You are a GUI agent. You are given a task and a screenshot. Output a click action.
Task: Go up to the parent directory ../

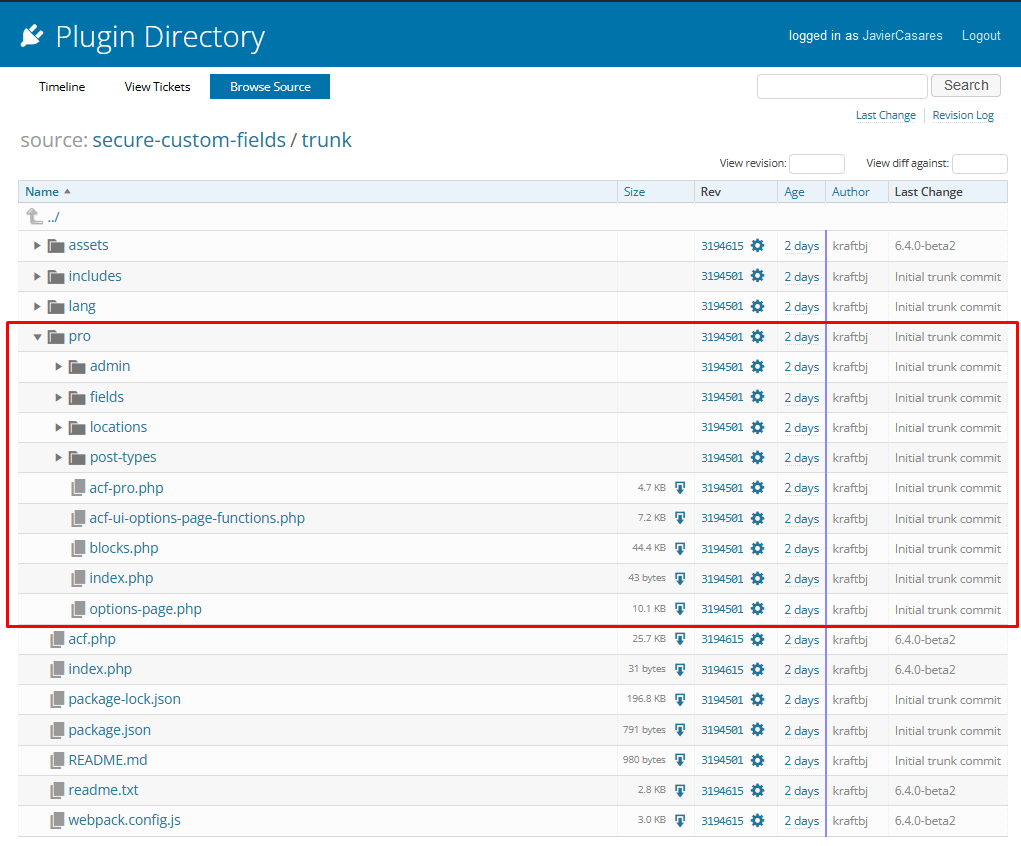click(53, 218)
